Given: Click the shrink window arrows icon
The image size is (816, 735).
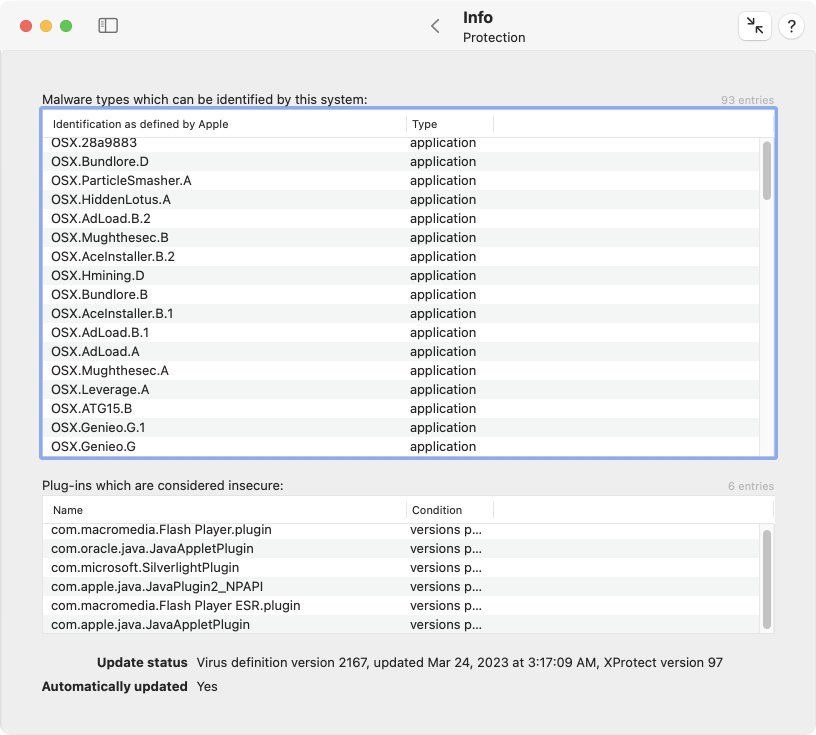Looking at the screenshot, I should point(755,26).
